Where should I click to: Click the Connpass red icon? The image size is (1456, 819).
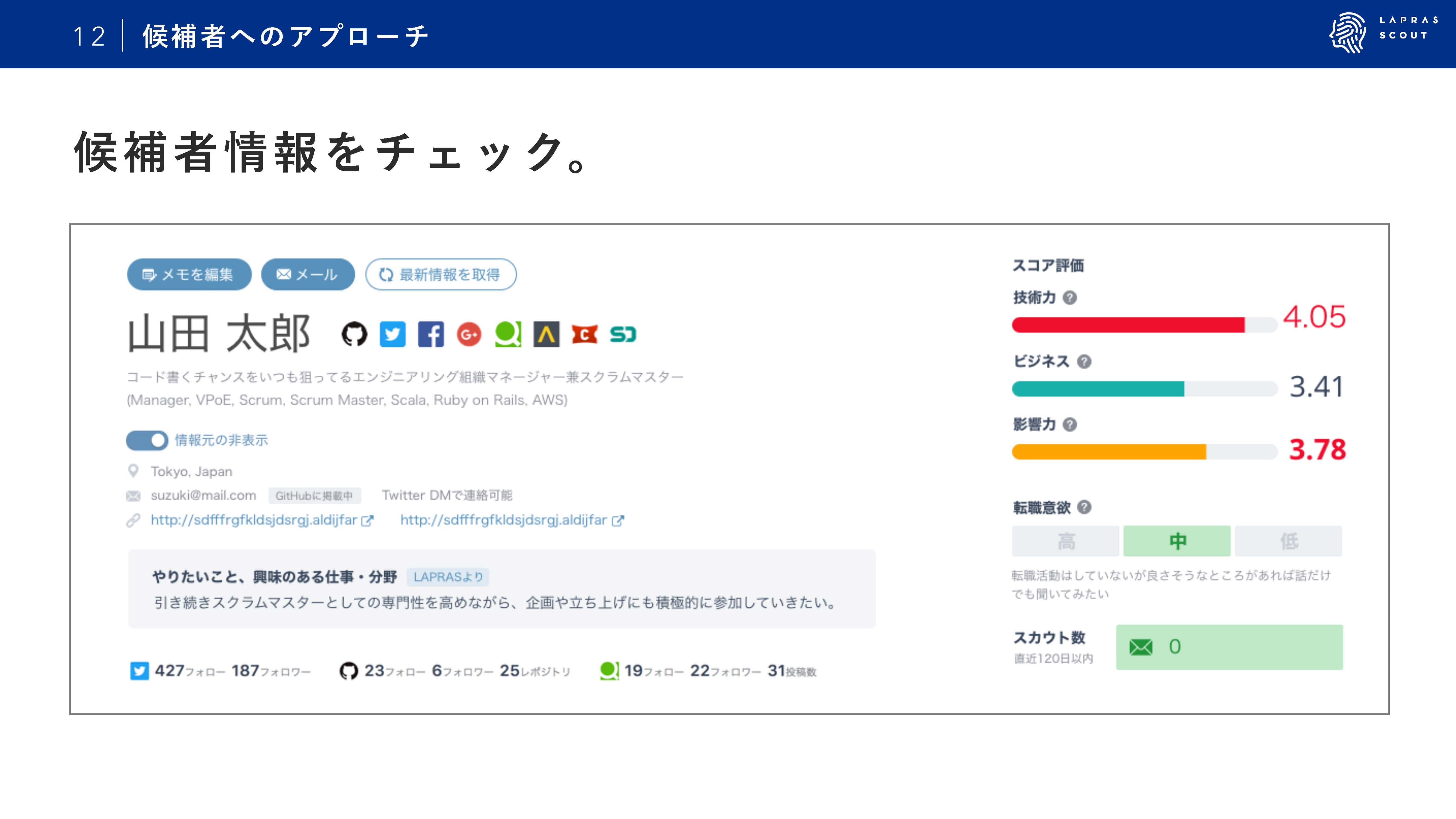tap(584, 335)
